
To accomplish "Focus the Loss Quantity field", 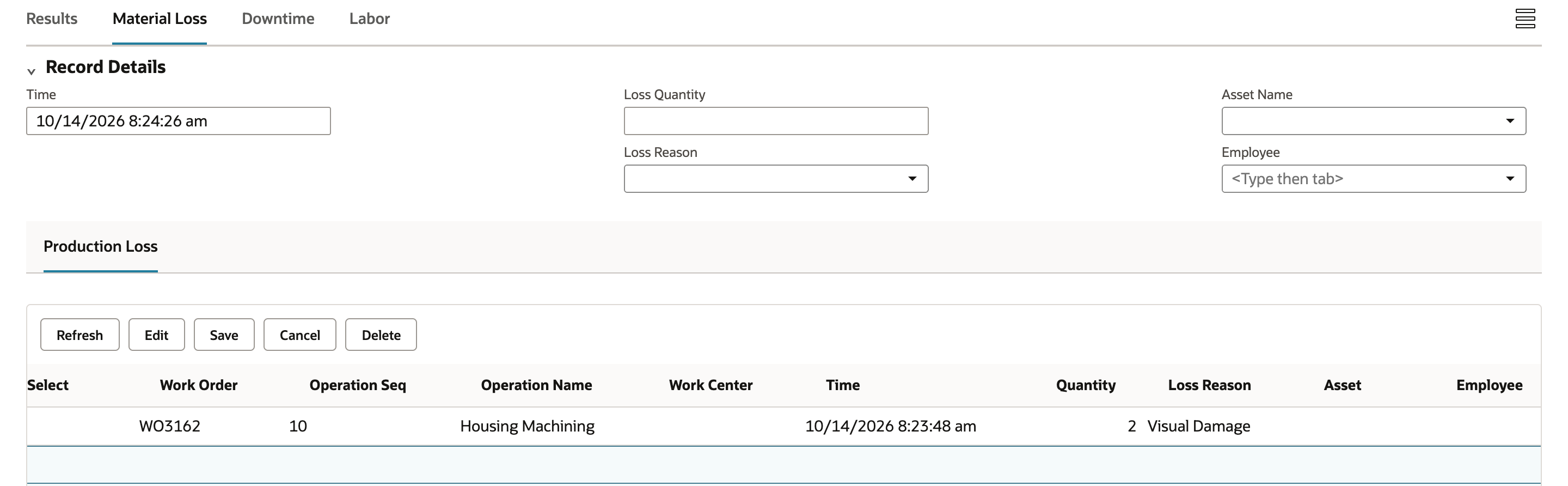I will click(x=776, y=121).
